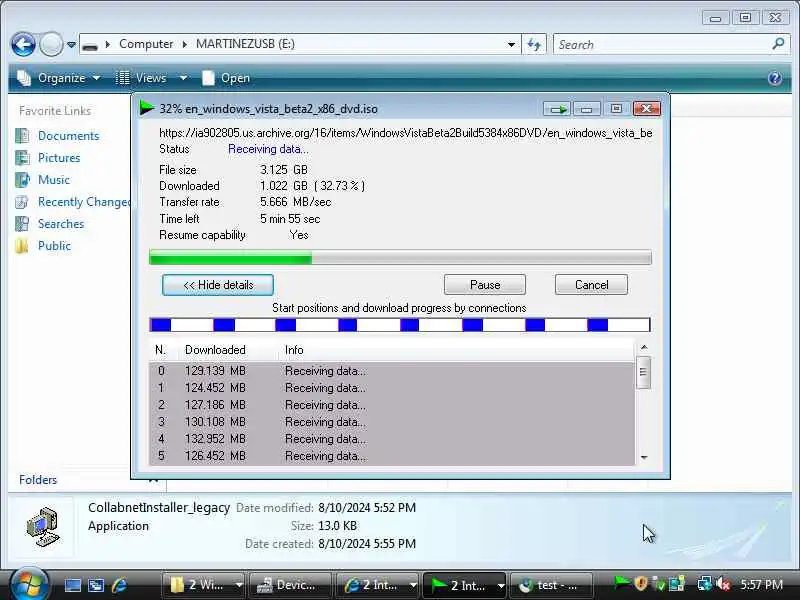The height and width of the screenshot is (600, 800).
Task: Open the address bar history dropdown
Action: 511,44
